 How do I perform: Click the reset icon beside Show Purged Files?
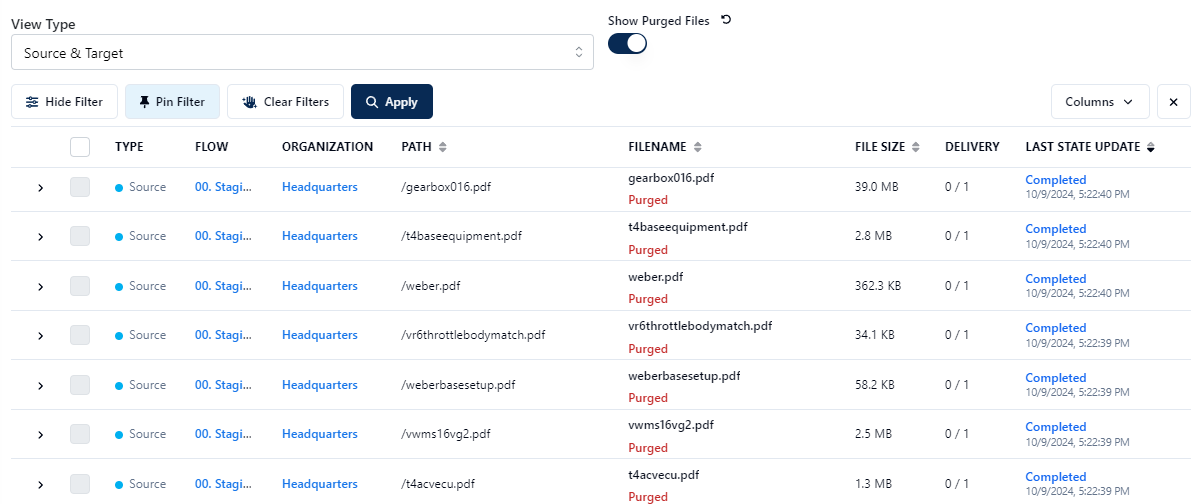point(726,20)
